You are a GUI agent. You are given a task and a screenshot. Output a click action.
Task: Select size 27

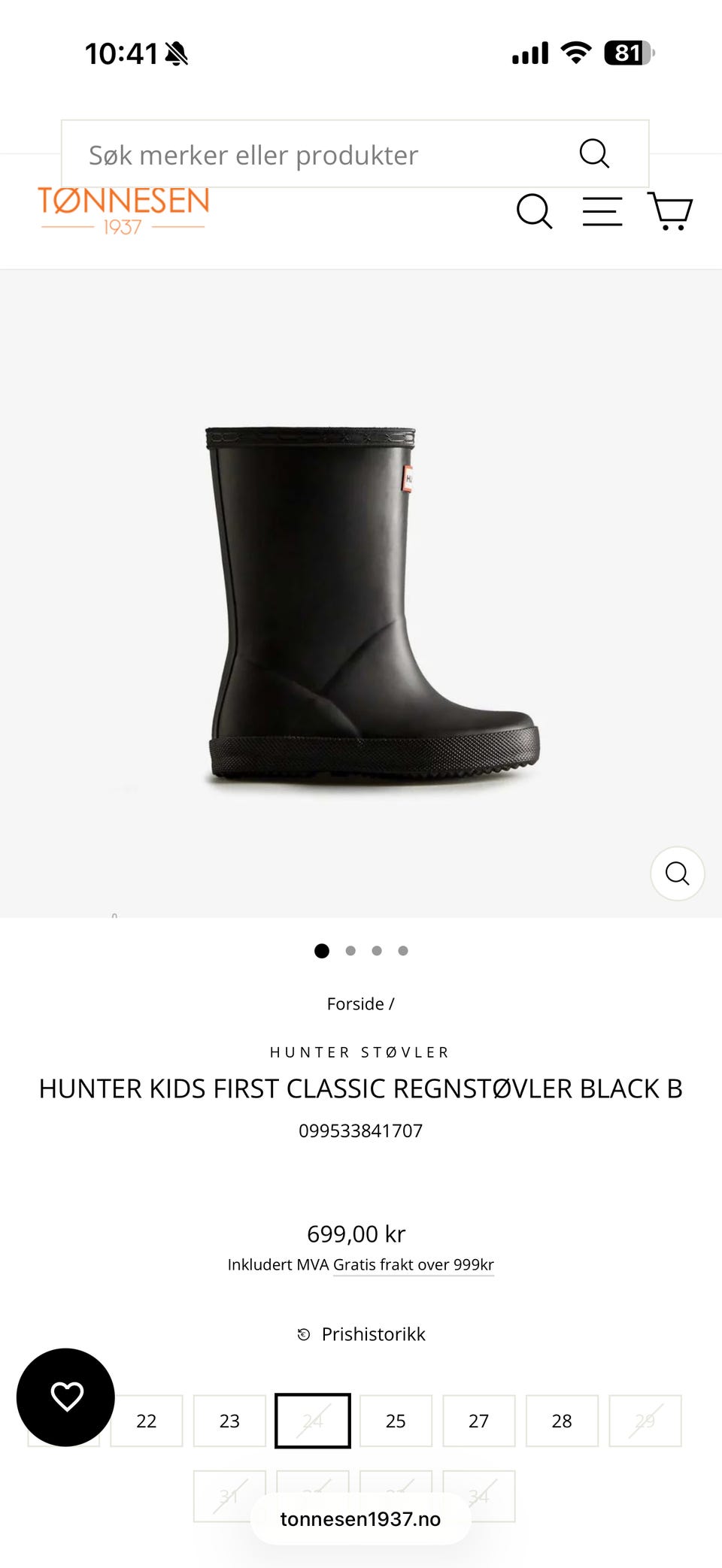[x=479, y=1421]
